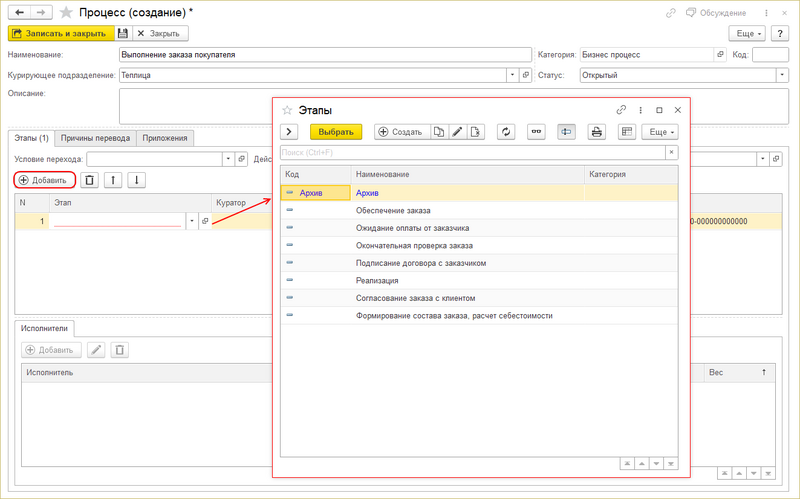
Task: Open Курирующее подразделение dropdown list
Action: tap(513, 75)
